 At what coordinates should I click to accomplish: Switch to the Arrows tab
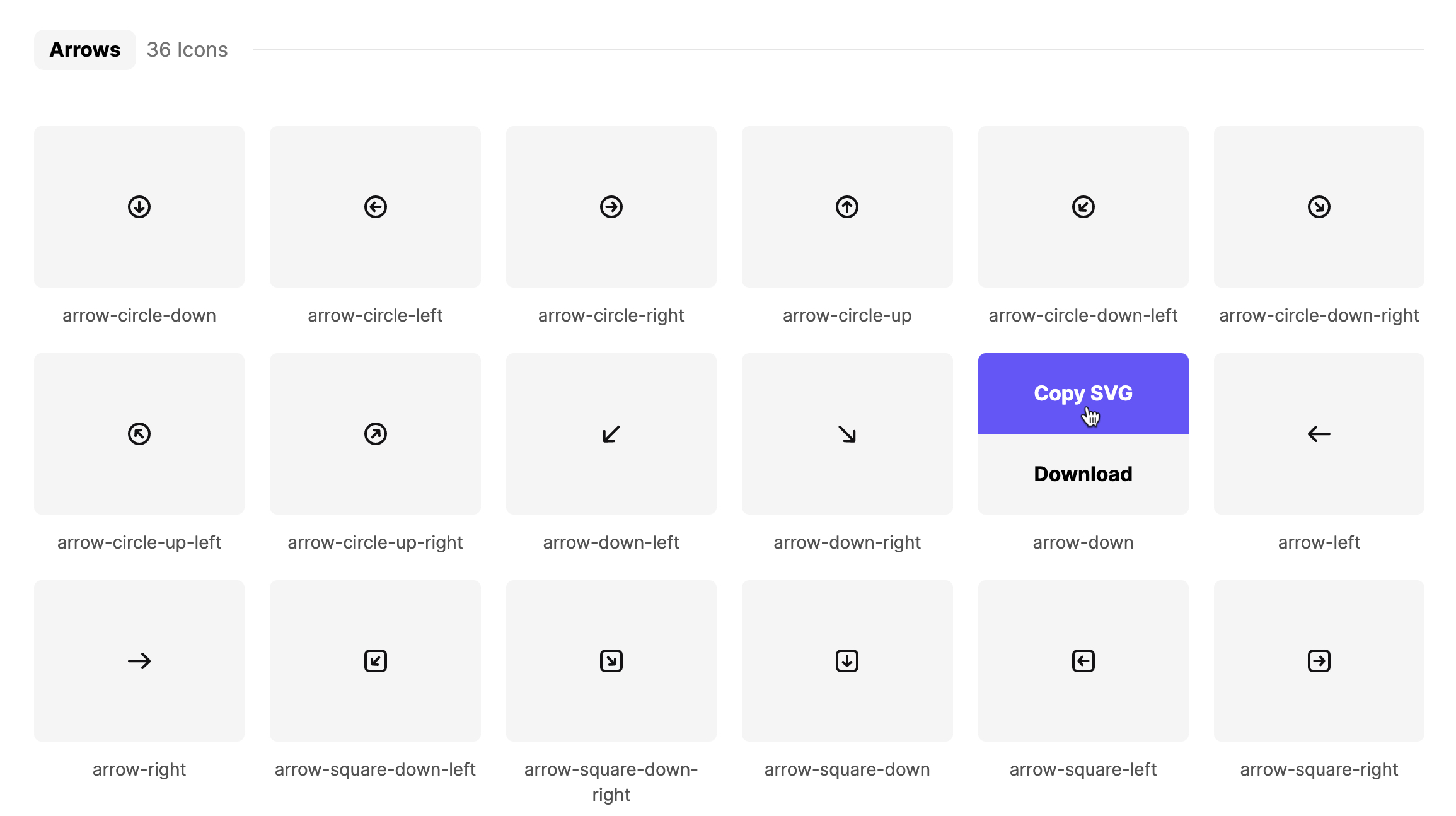coord(84,49)
